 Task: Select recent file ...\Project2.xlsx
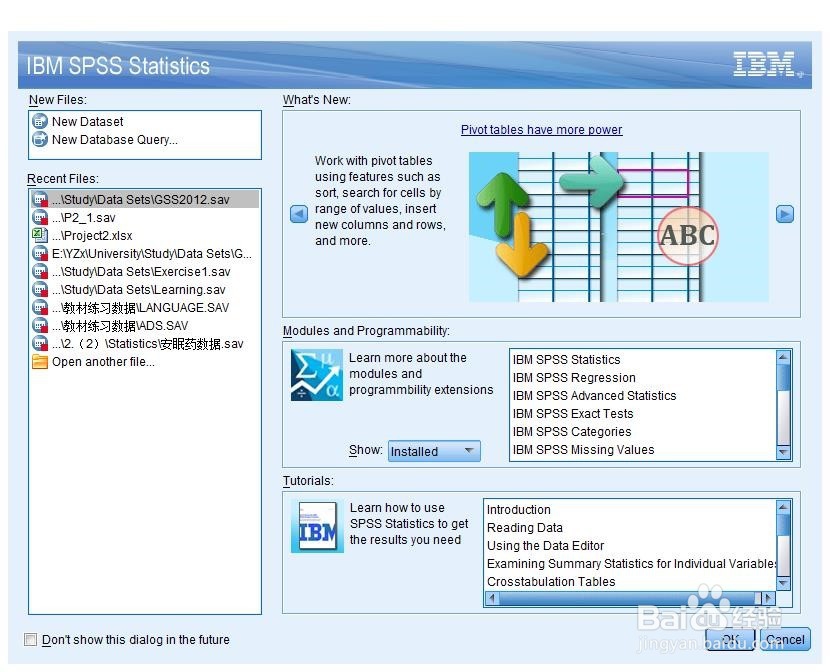145,235
